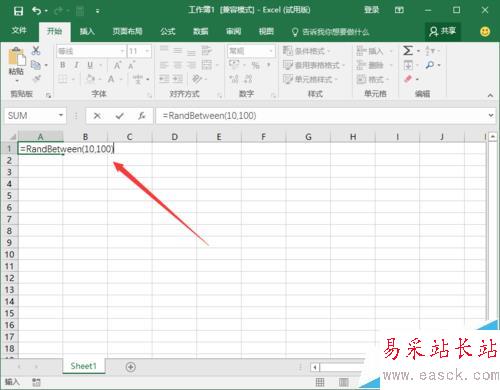
Task: Select the Sheet1 worksheet tab
Action: [83, 366]
